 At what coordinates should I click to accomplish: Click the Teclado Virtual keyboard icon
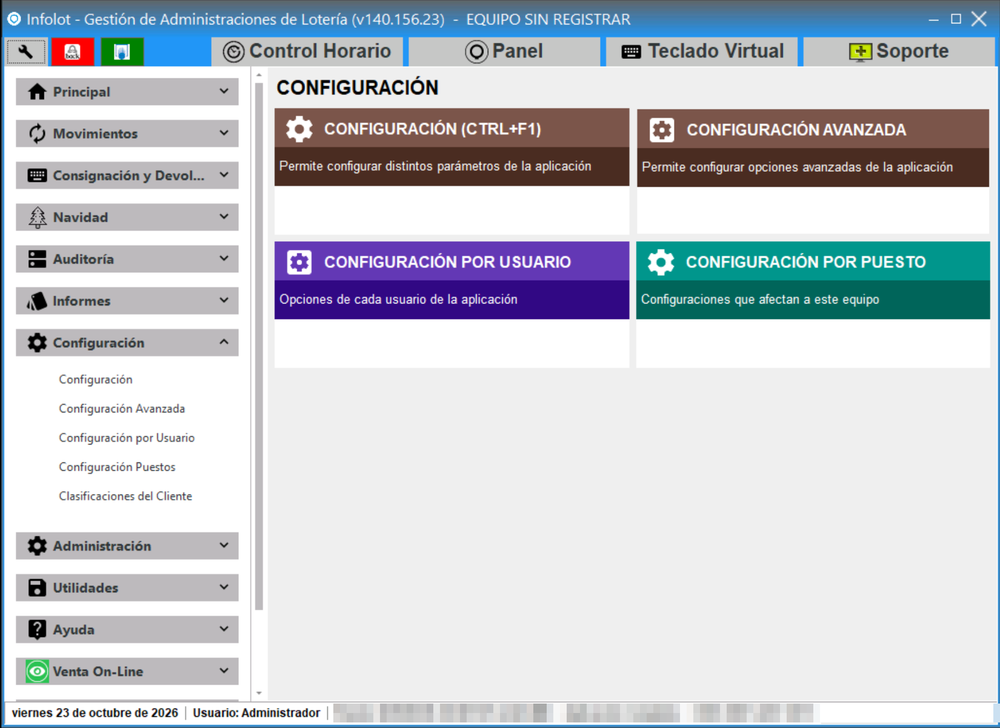coord(631,52)
